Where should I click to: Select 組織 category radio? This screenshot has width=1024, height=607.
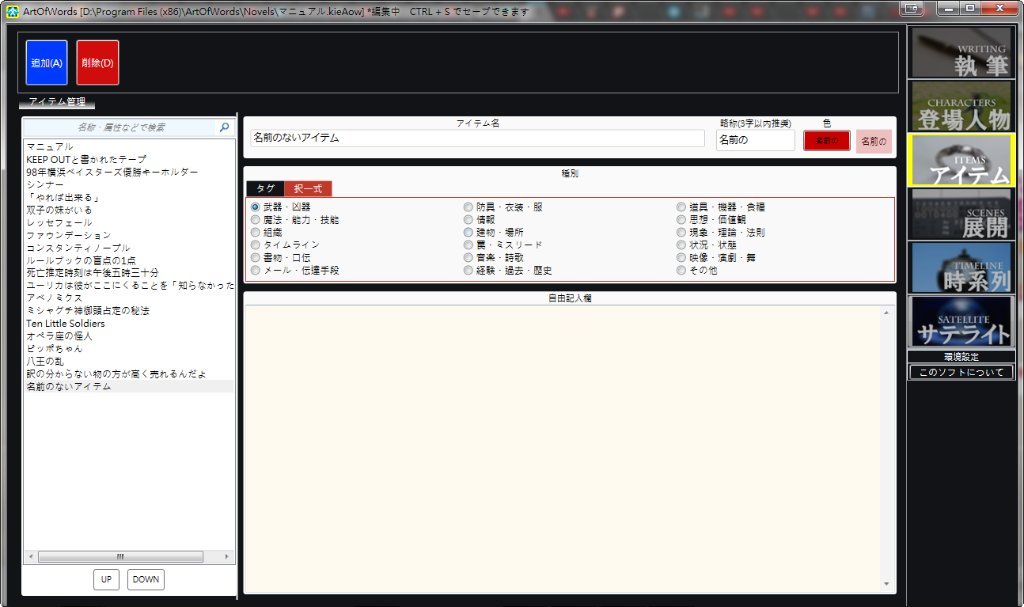pos(255,232)
